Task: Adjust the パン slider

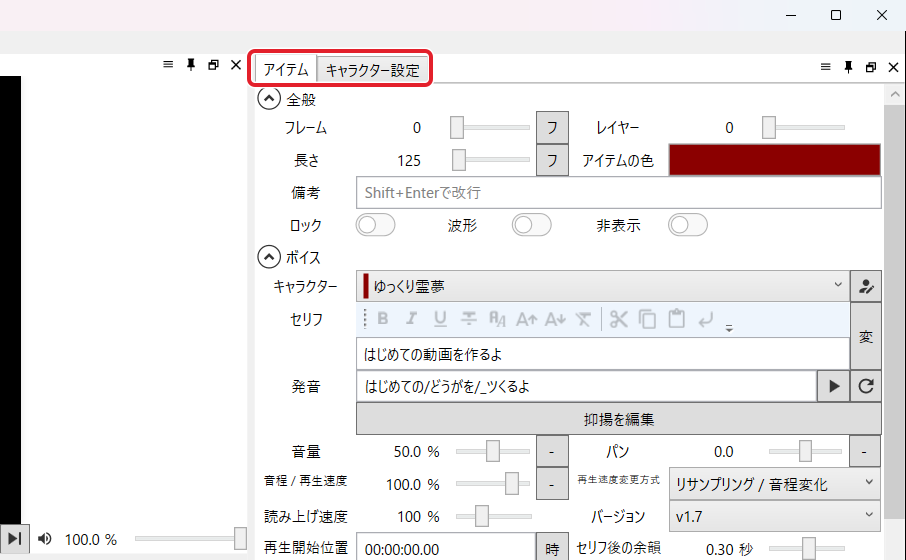Action: 805,451
